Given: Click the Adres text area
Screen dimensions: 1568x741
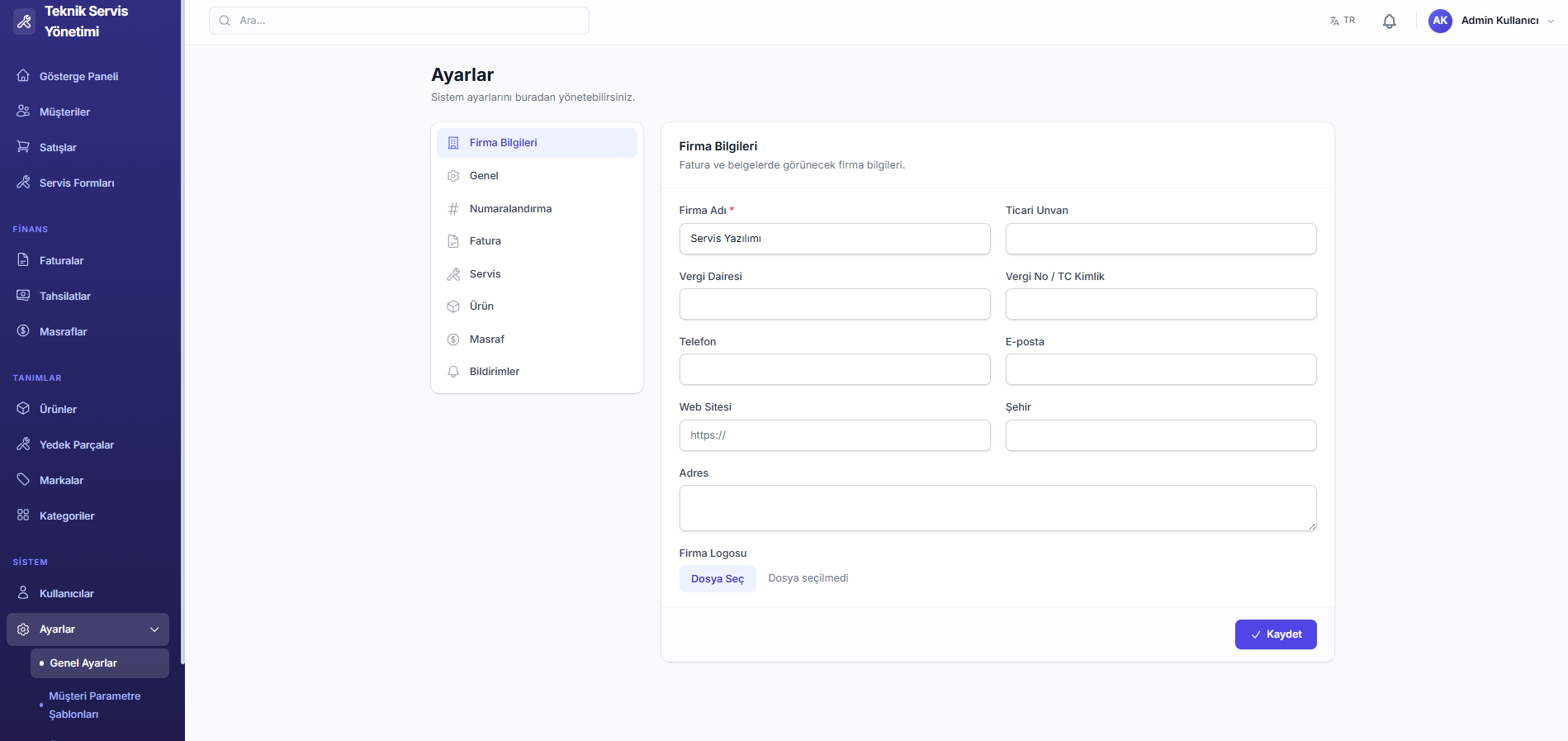Looking at the screenshot, I should pyautogui.click(x=997, y=507).
